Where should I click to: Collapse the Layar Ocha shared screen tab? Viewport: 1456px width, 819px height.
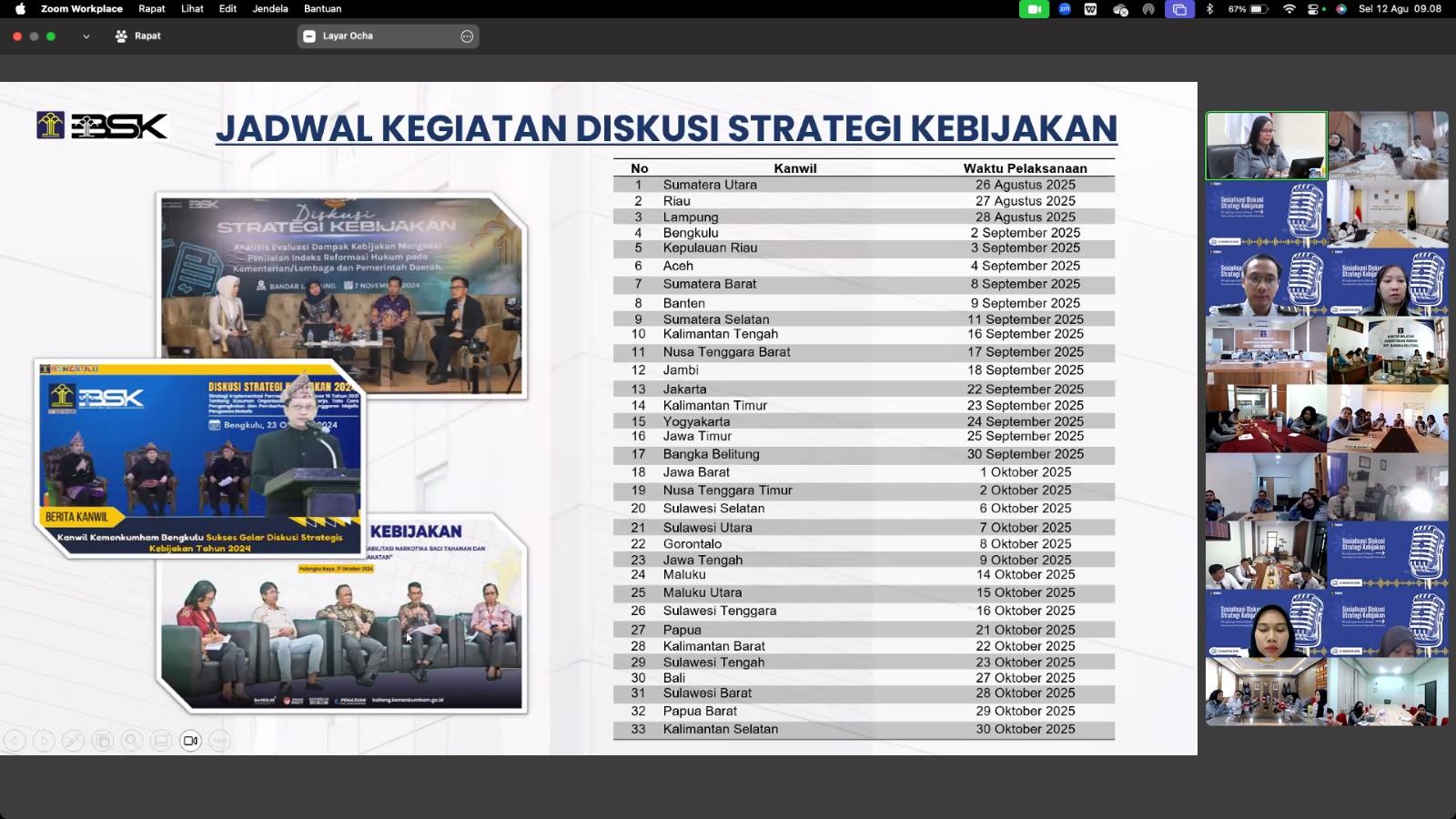click(309, 36)
